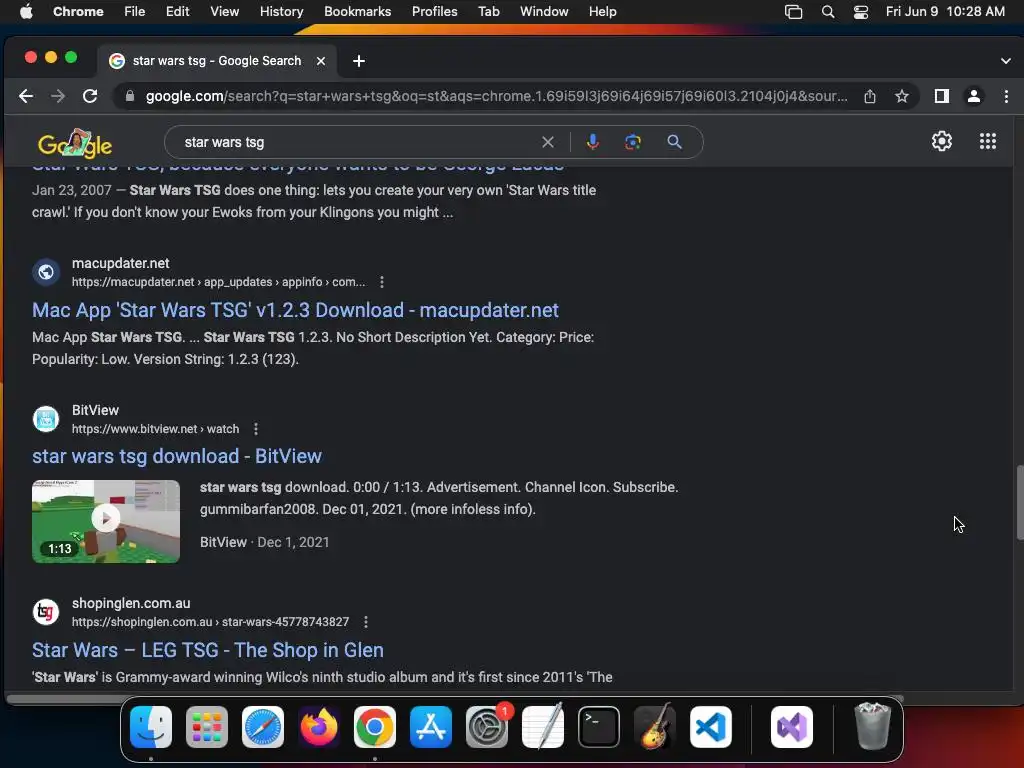The width and height of the screenshot is (1024, 768).
Task: Launch Safari from the Dock
Action: coord(263,727)
